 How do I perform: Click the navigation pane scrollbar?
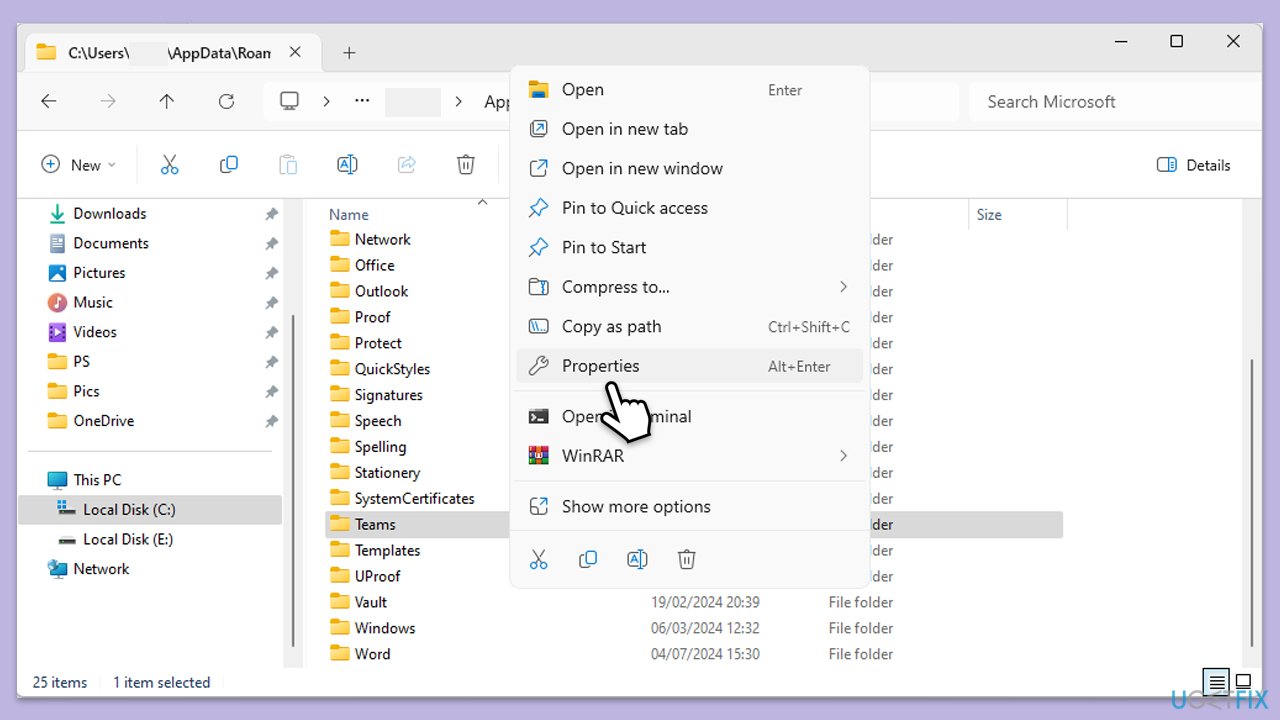click(292, 480)
